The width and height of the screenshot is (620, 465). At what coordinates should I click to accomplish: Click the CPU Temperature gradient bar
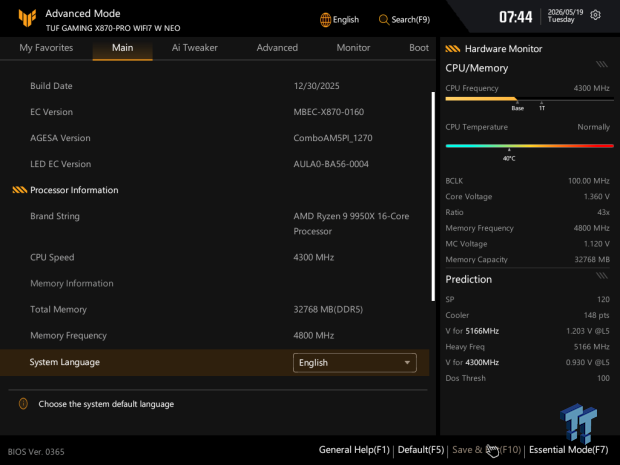pos(529,146)
